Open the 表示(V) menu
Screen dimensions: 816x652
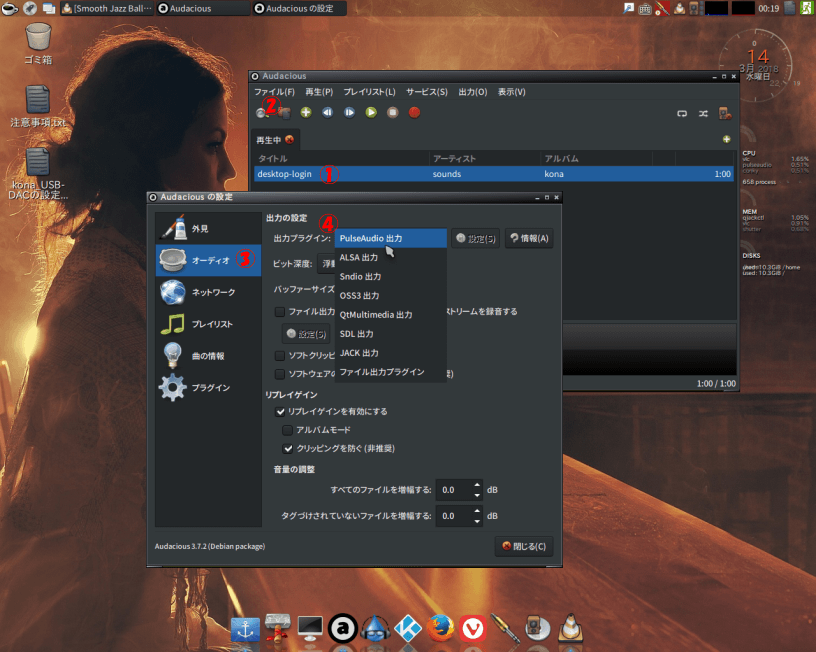(x=512, y=92)
